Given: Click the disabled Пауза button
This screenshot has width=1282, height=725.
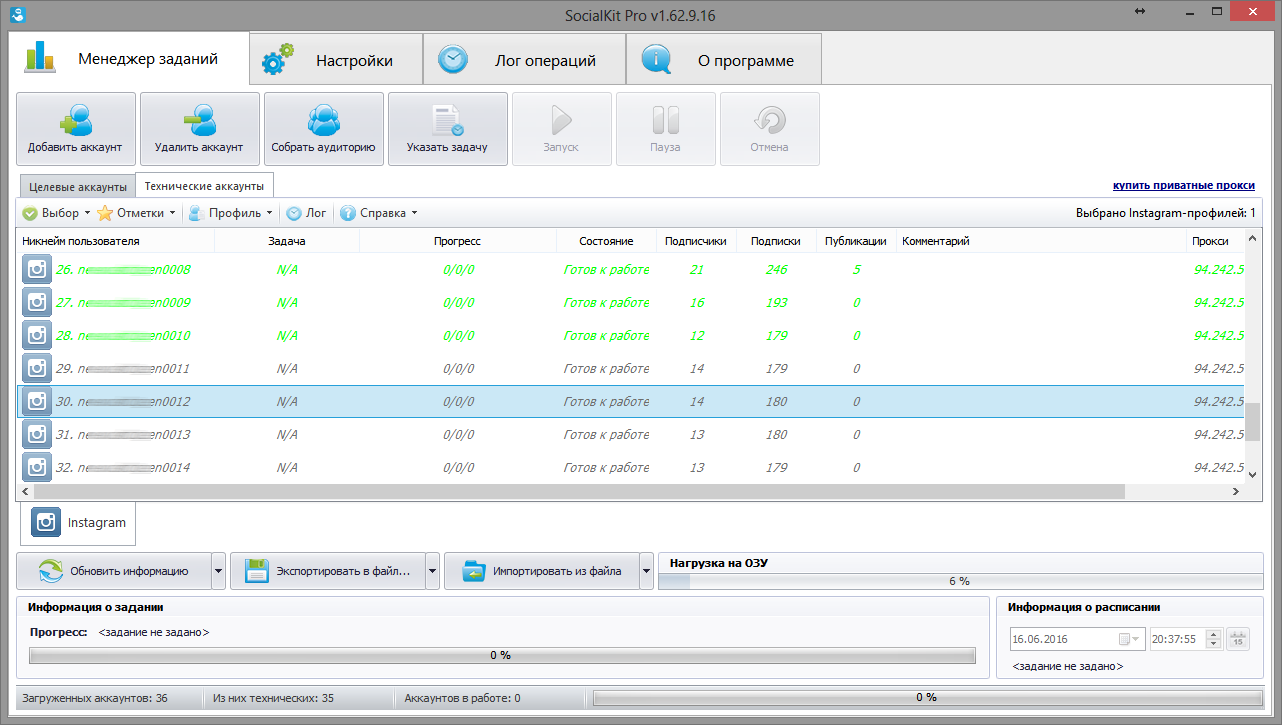Looking at the screenshot, I should point(665,129).
